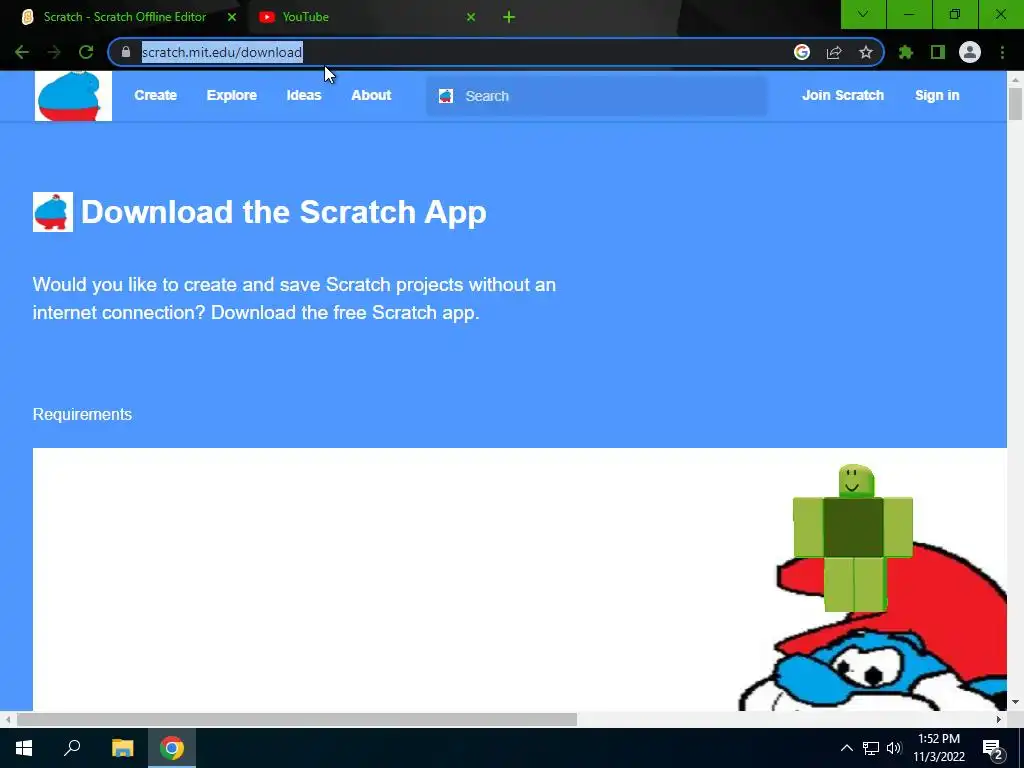This screenshot has width=1024, height=768.
Task: Click the Scratch search input field
Action: (x=597, y=96)
